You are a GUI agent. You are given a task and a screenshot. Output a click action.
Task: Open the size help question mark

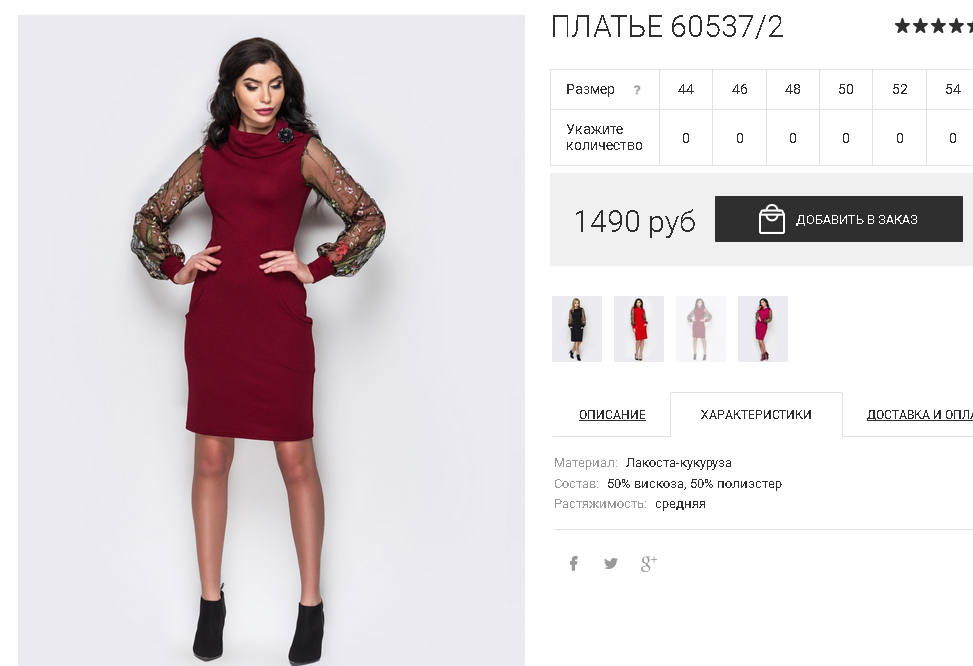(x=637, y=90)
